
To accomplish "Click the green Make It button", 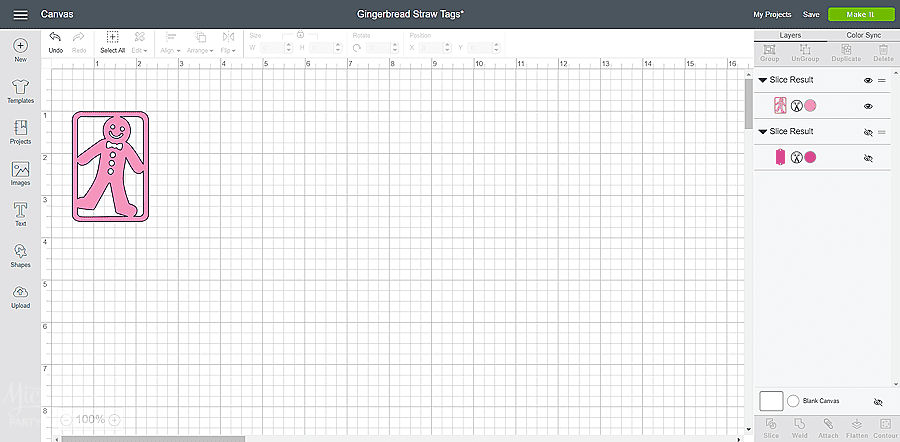I will [x=860, y=14].
